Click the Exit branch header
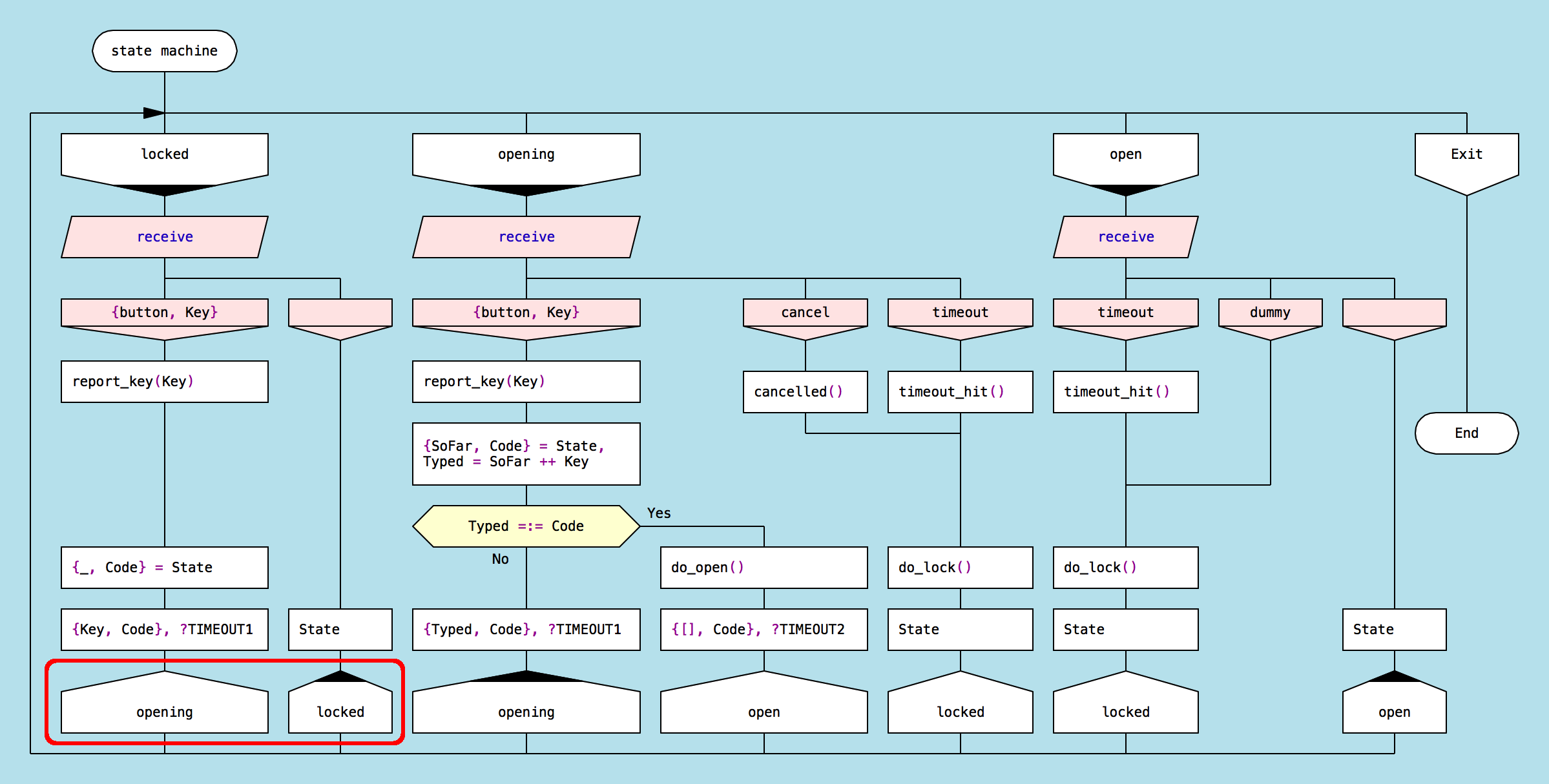Viewport: 1549px width, 784px height. [x=1466, y=155]
